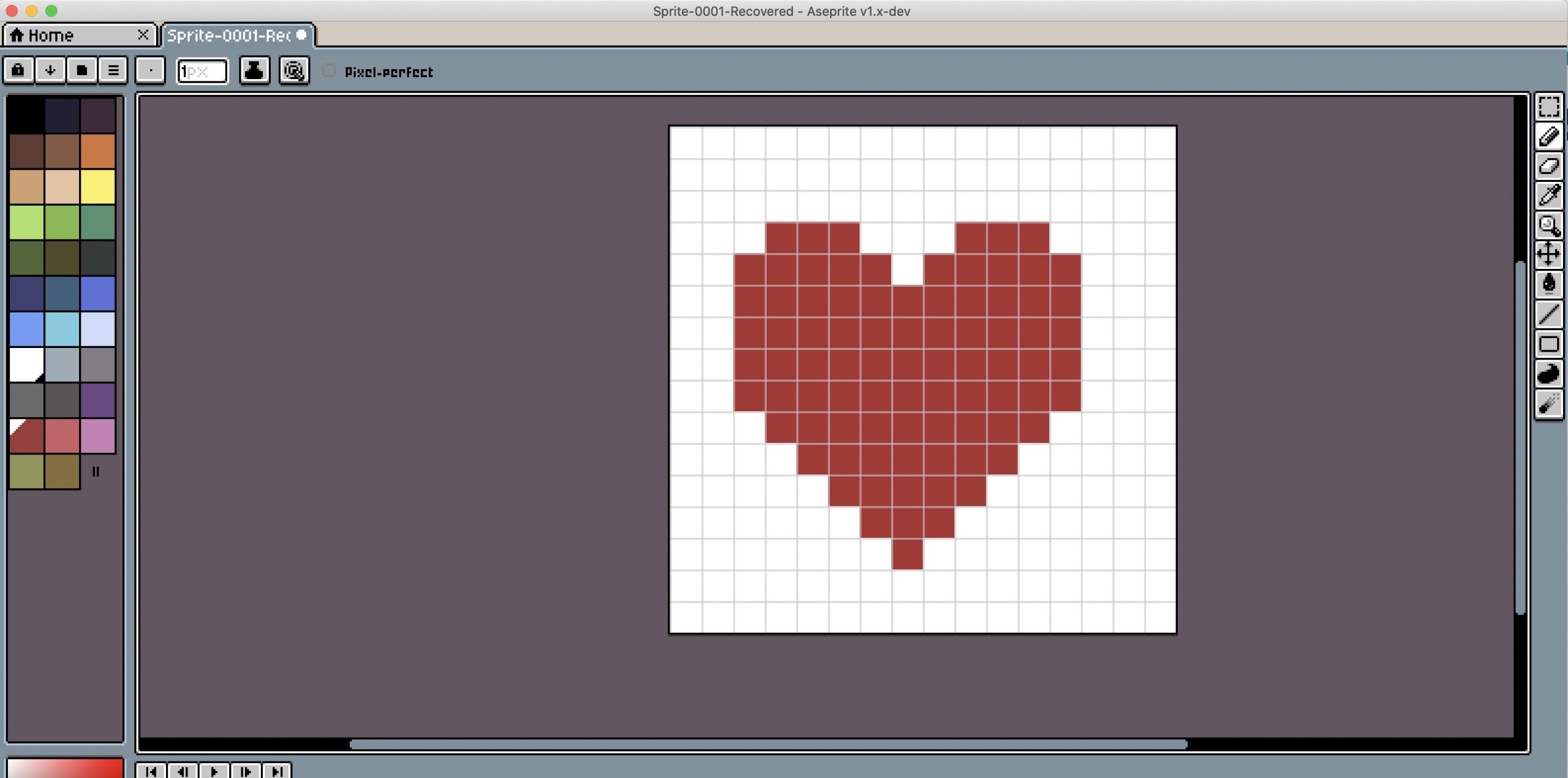
Task: Switch to the Home tab
Action: [78, 35]
